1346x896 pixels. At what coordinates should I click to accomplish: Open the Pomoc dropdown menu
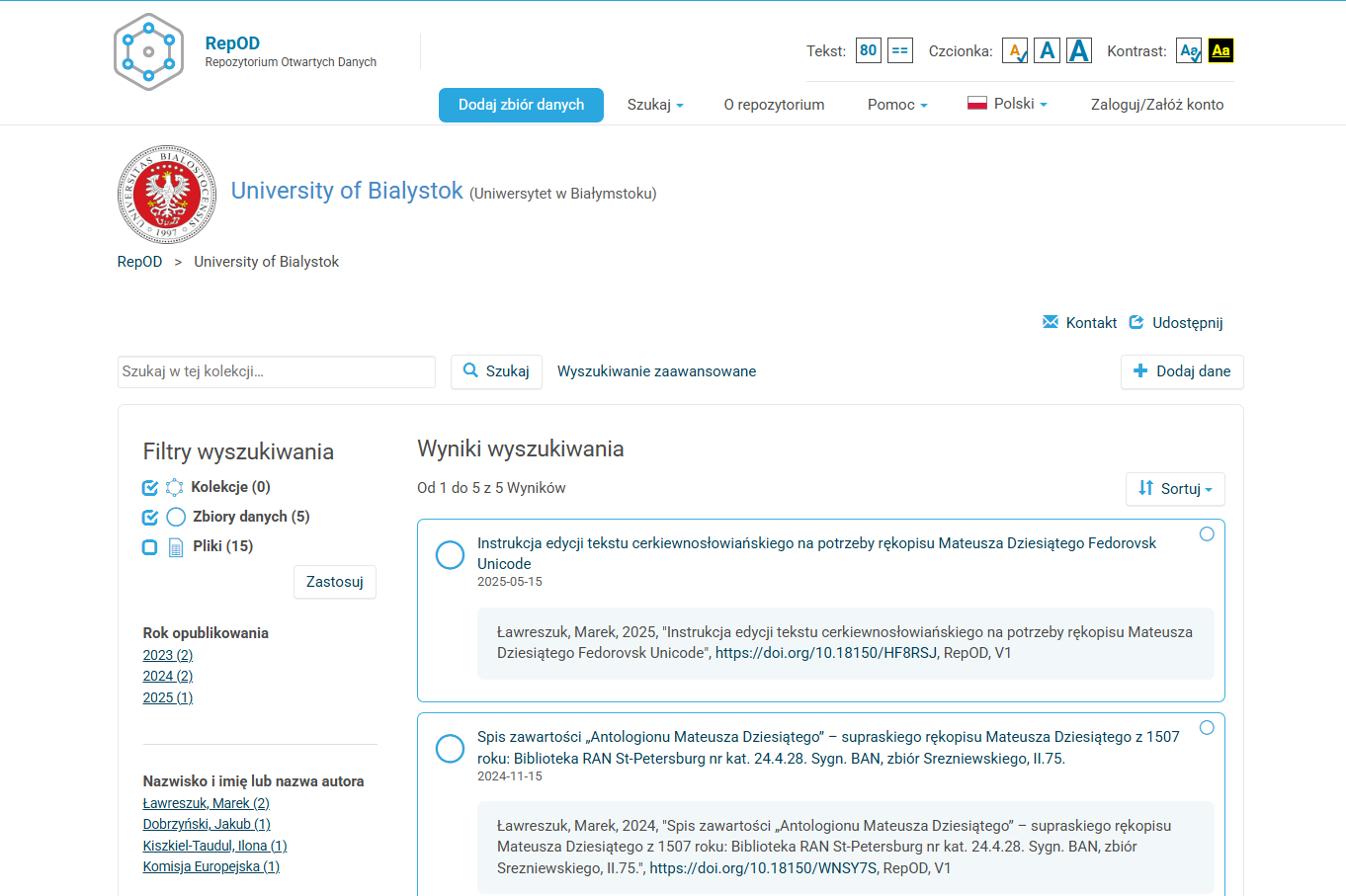[897, 105]
